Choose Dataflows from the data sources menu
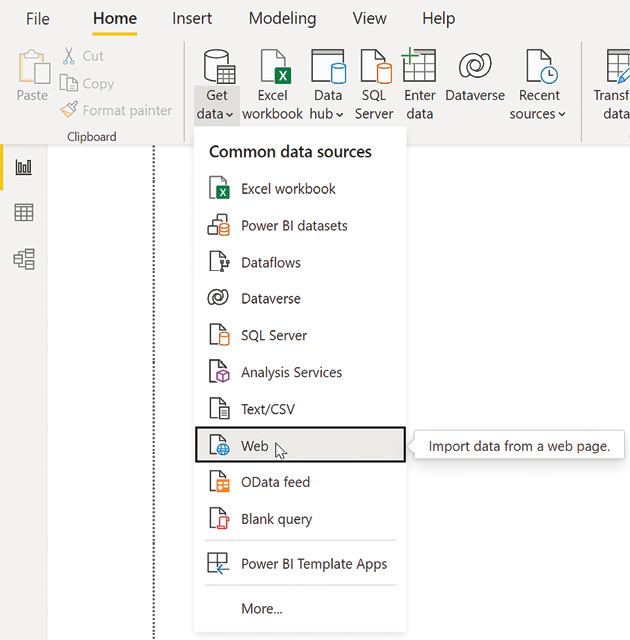This screenshot has height=640, width=630. (300, 262)
